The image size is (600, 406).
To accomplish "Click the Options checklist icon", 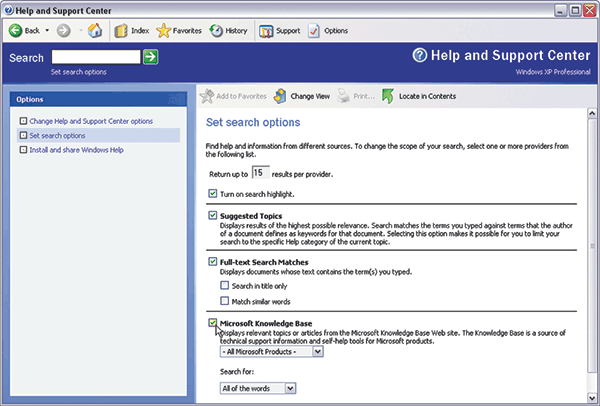I will pos(314,31).
